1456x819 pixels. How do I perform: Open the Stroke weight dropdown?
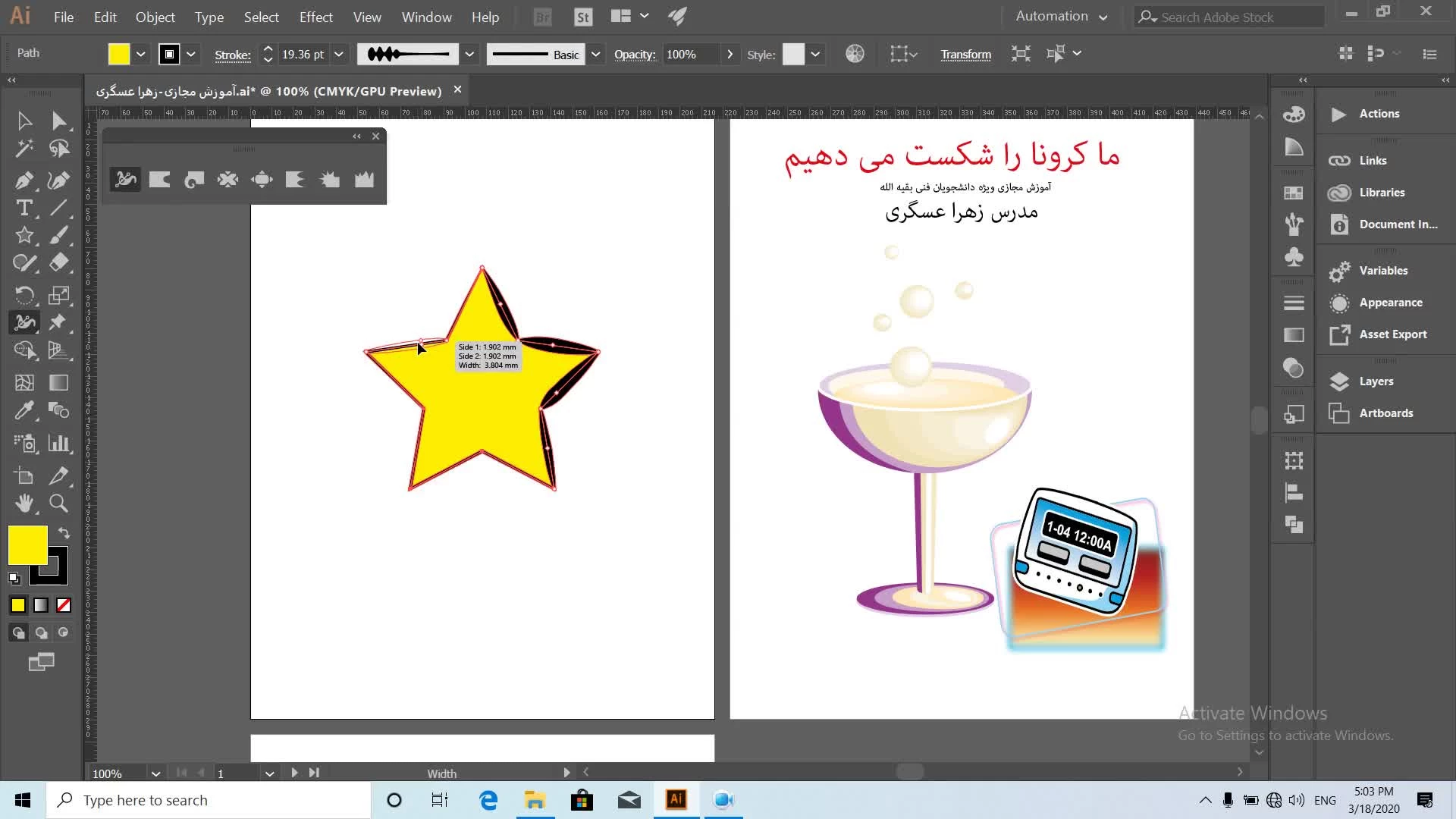pyautogui.click(x=339, y=54)
